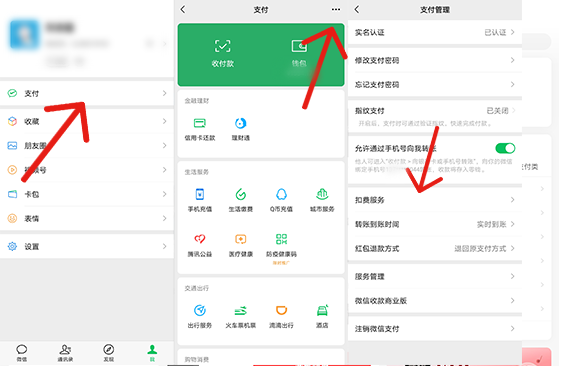
Task: Tap the 生活服务 section heading
Action: [197, 172]
